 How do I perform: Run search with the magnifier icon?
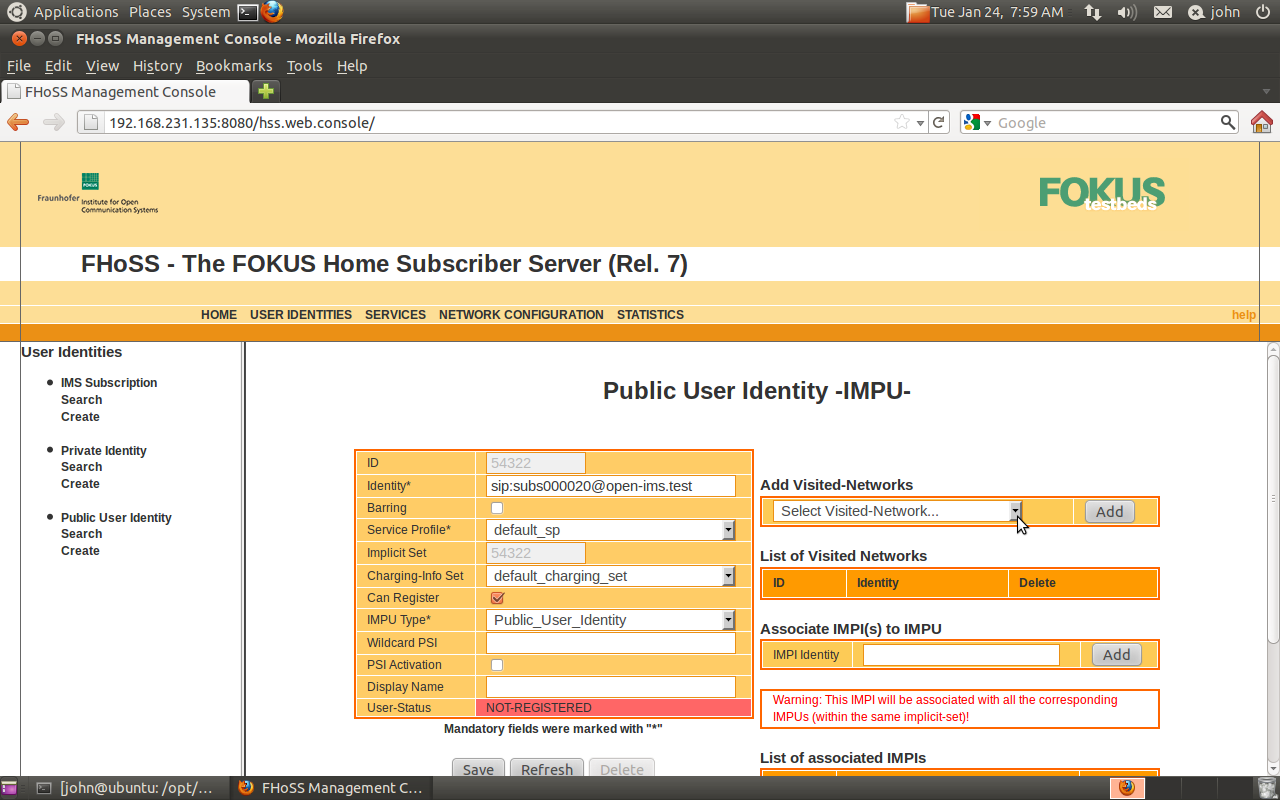[1228, 122]
